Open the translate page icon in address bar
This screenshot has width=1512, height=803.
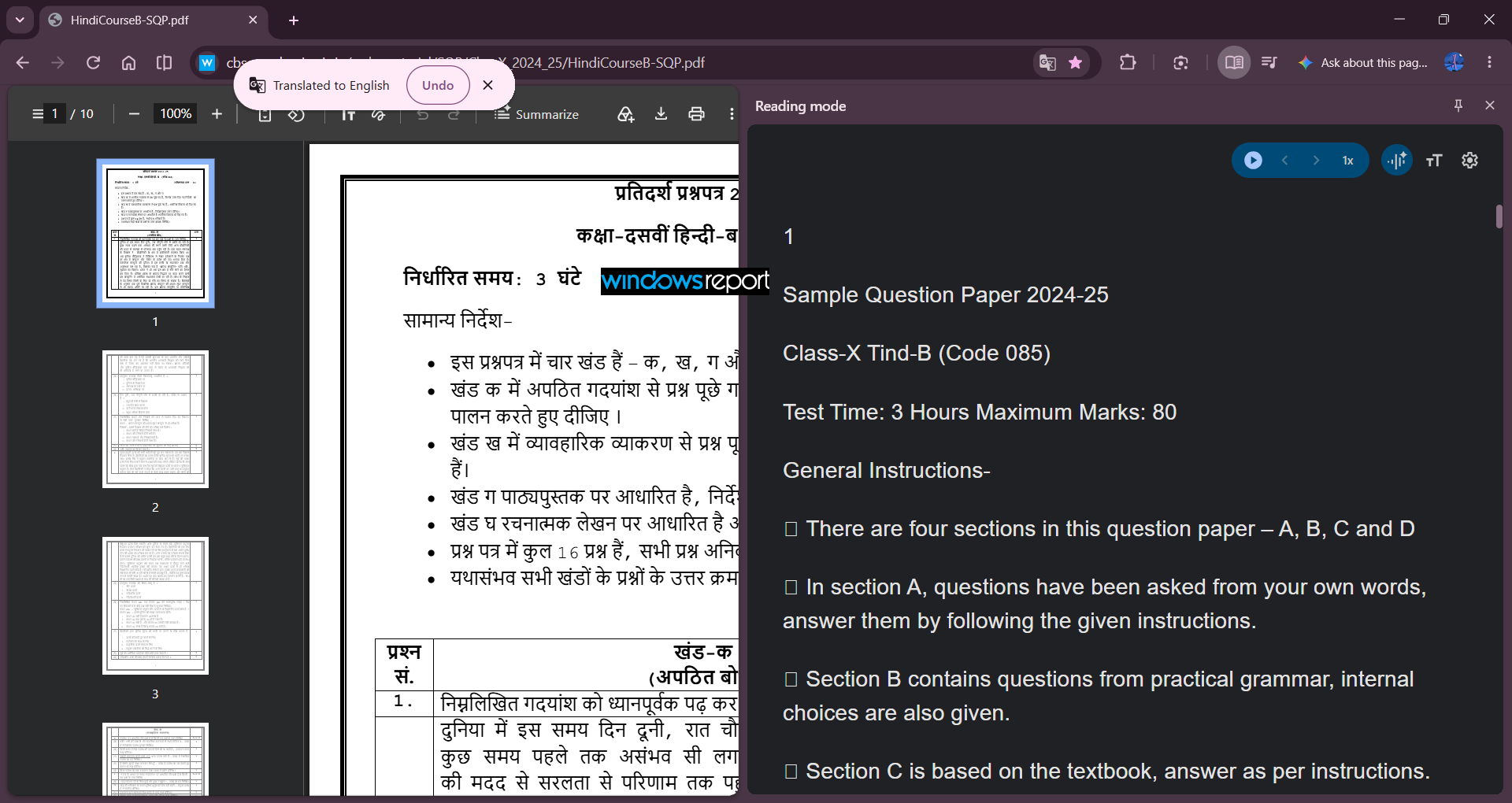(x=1047, y=63)
